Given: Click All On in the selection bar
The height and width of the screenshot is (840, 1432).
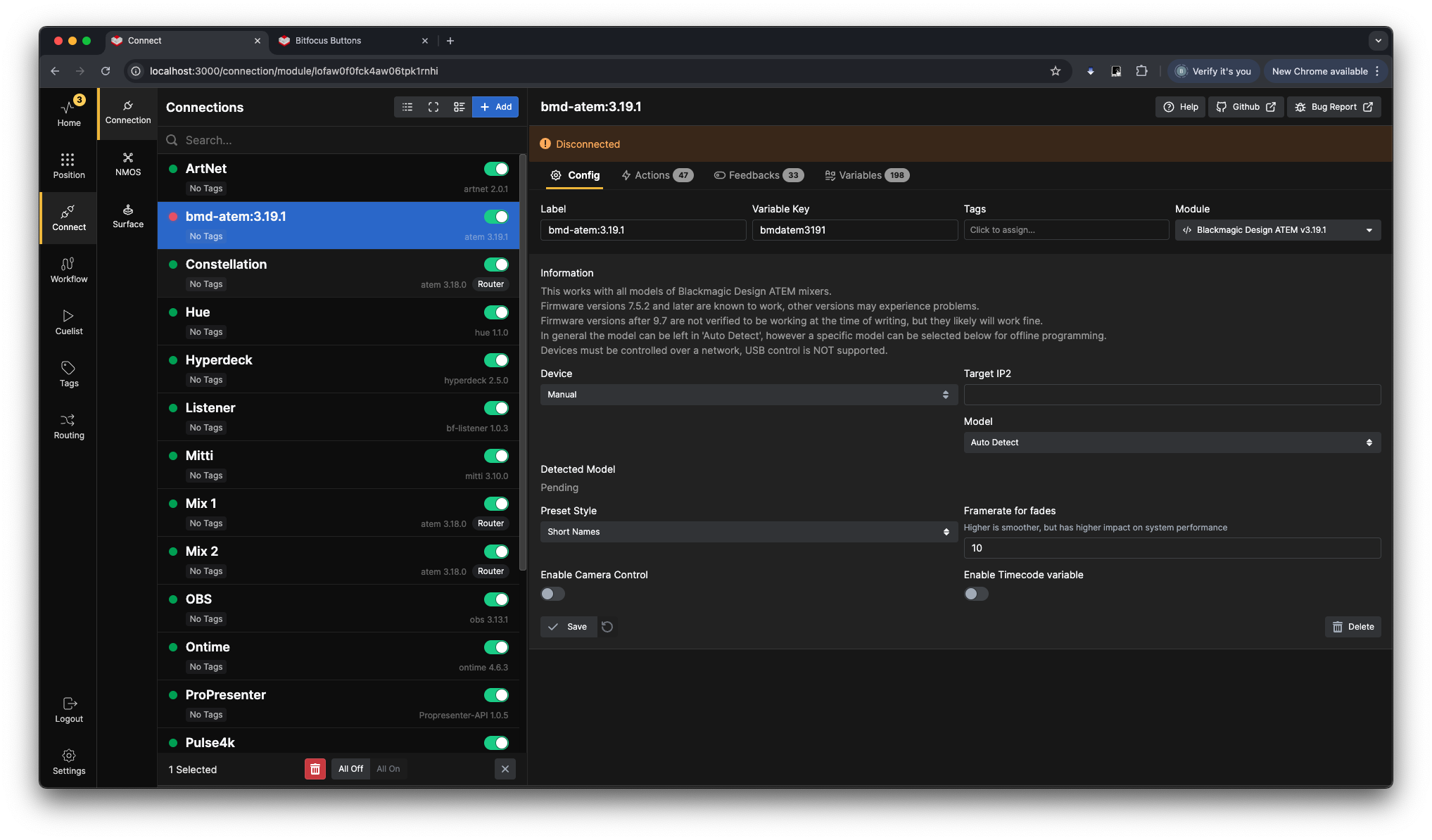Looking at the screenshot, I should pyautogui.click(x=388, y=769).
